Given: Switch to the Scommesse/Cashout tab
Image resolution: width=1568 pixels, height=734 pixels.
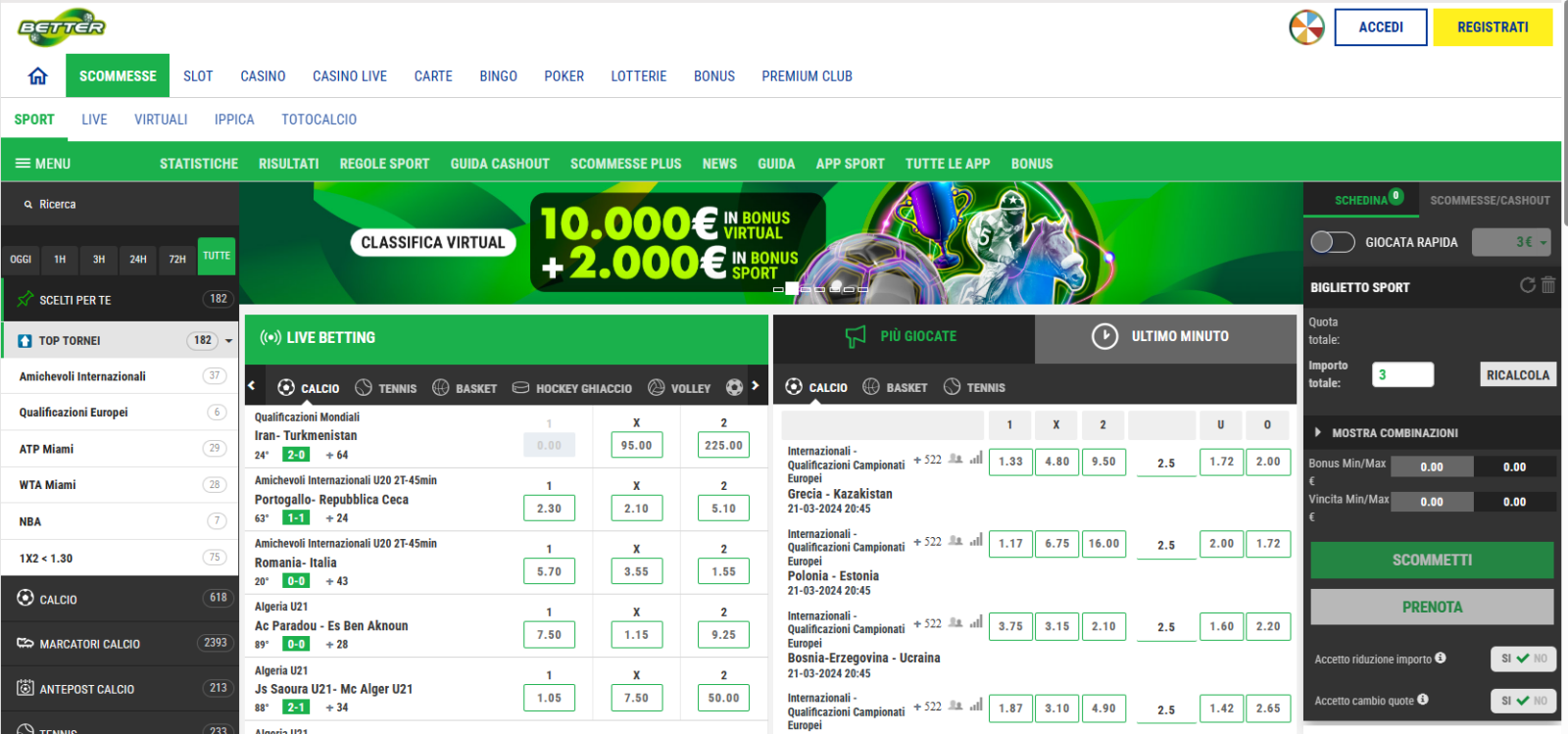Looking at the screenshot, I should [x=1490, y=200].
